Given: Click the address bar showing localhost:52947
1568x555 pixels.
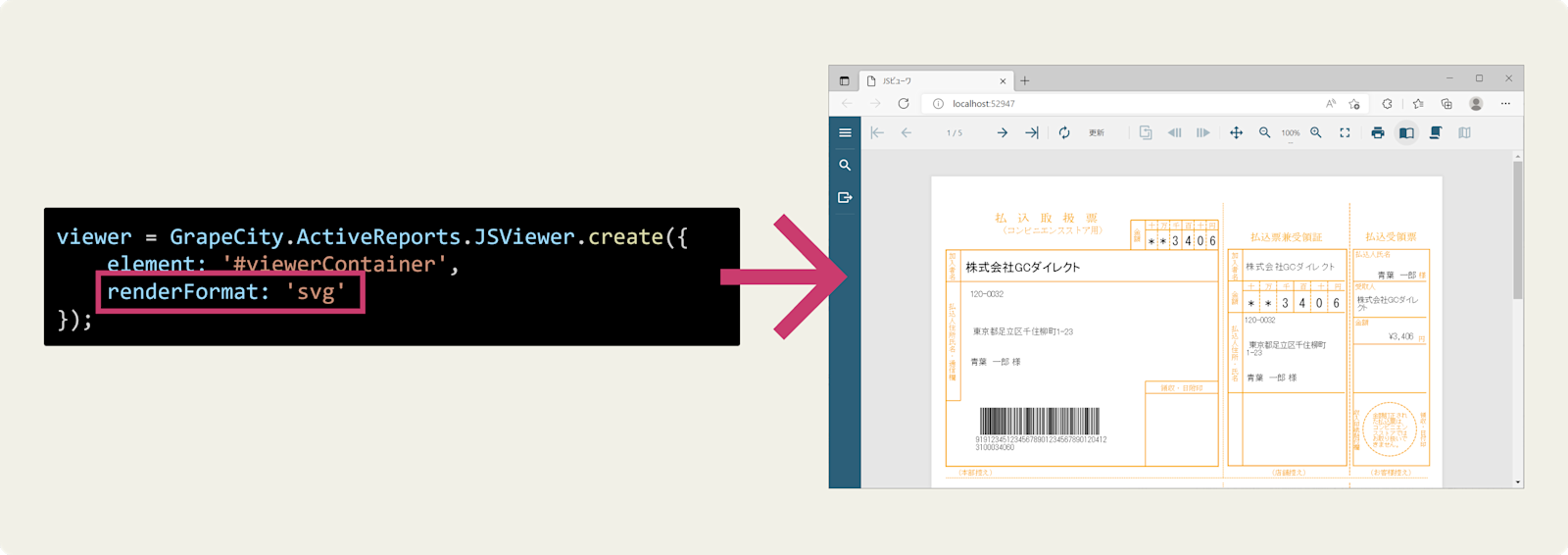Looking at the screenshot, I should point(1145,104).
